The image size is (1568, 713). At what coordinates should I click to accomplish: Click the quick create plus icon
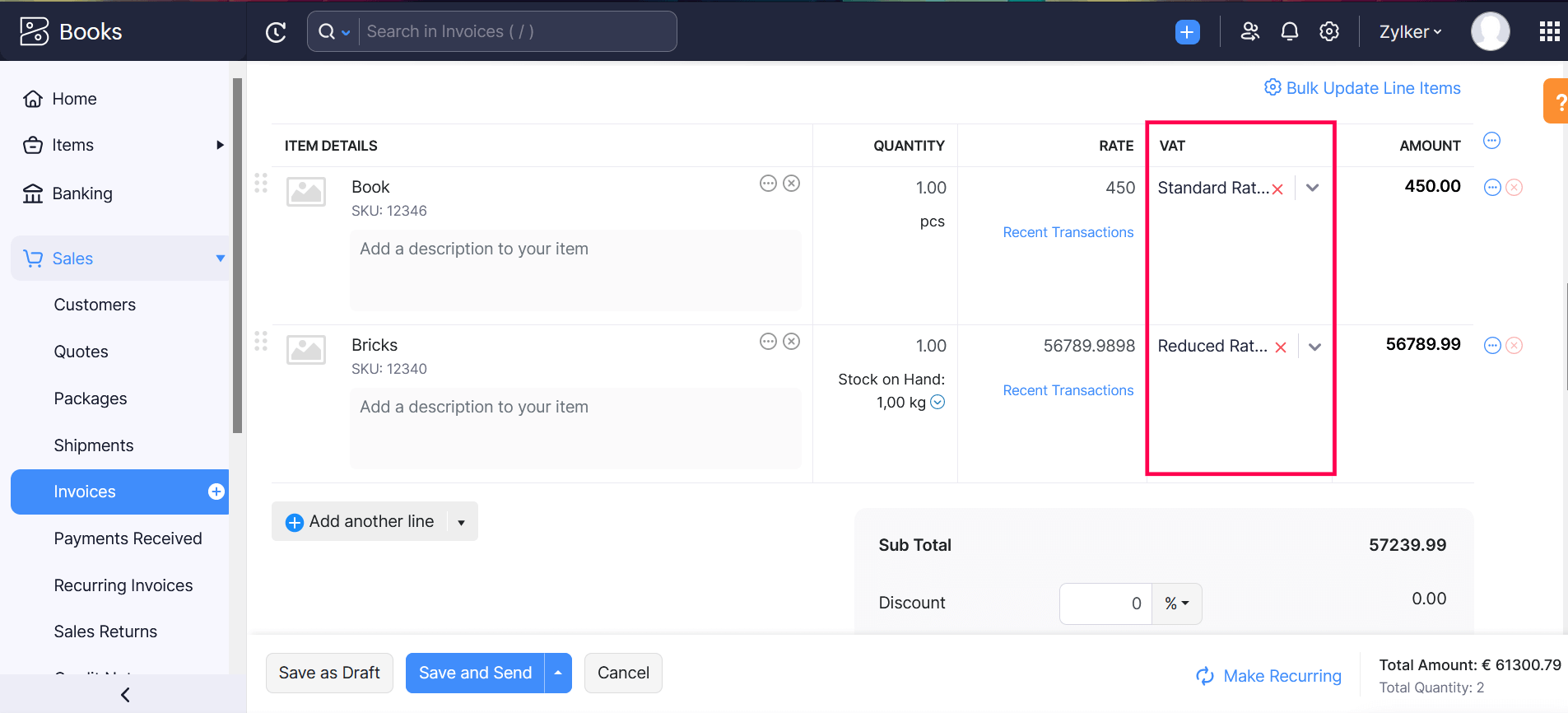[x=1187, y=32]
